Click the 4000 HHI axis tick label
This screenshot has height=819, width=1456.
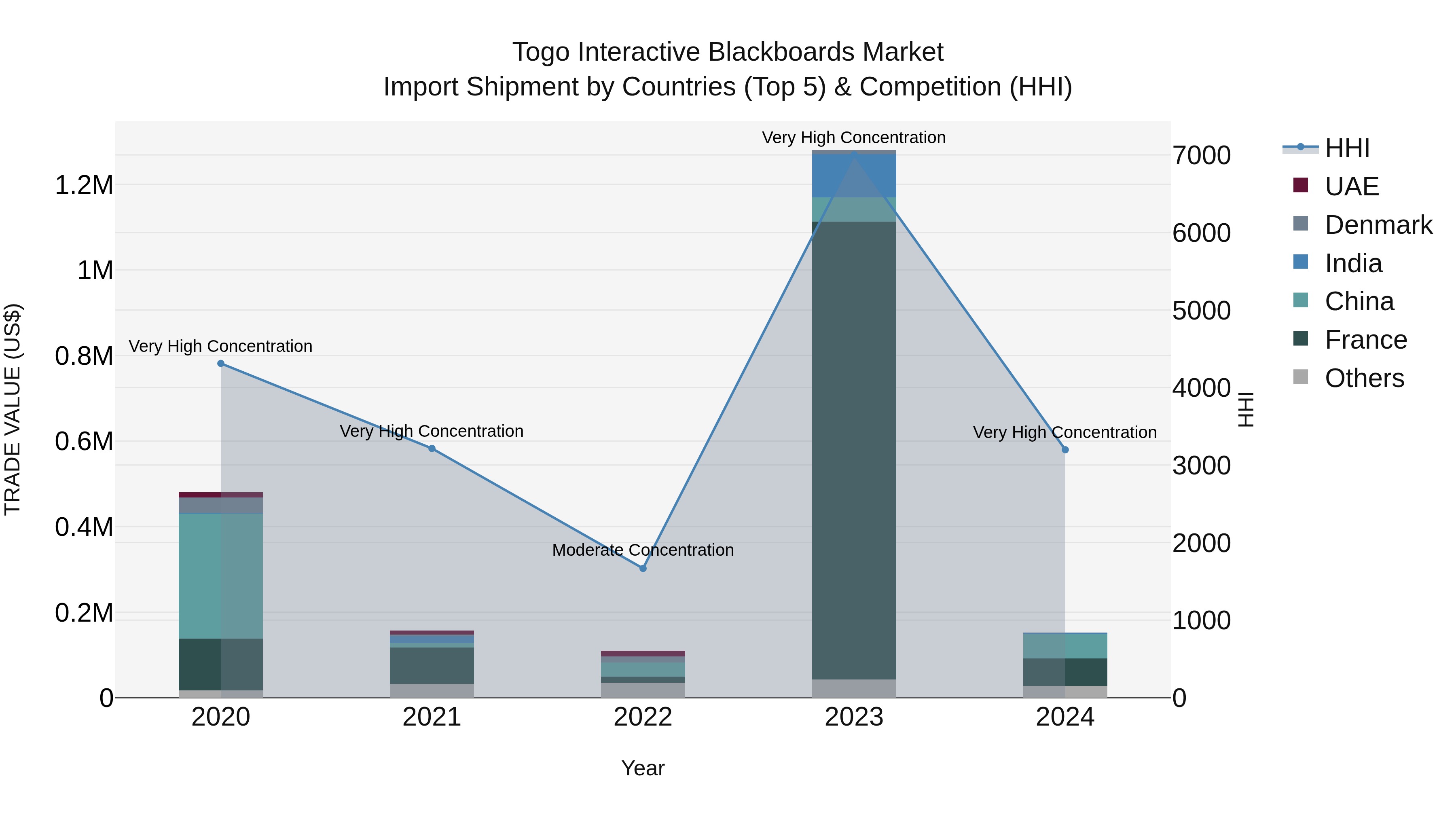(x=1202, y=388)
